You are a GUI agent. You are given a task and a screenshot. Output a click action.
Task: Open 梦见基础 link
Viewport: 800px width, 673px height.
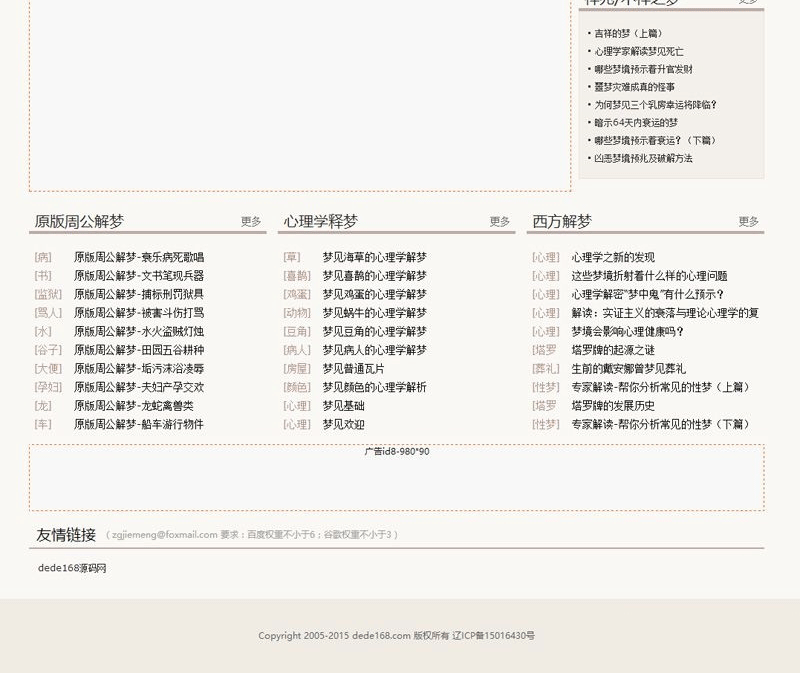[x=343, y=406]
